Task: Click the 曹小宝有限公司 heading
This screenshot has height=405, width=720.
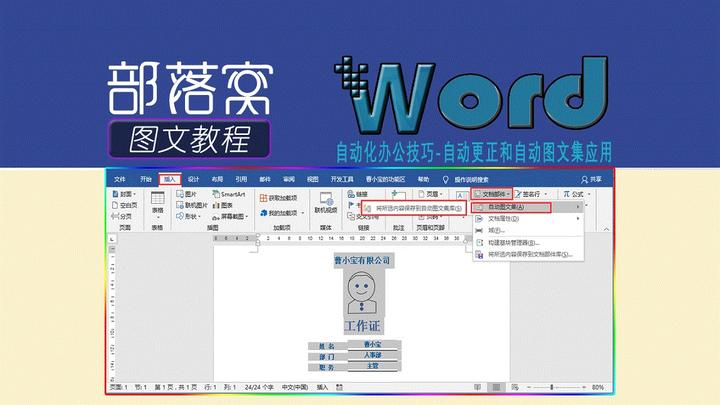Action: [362, 260]
